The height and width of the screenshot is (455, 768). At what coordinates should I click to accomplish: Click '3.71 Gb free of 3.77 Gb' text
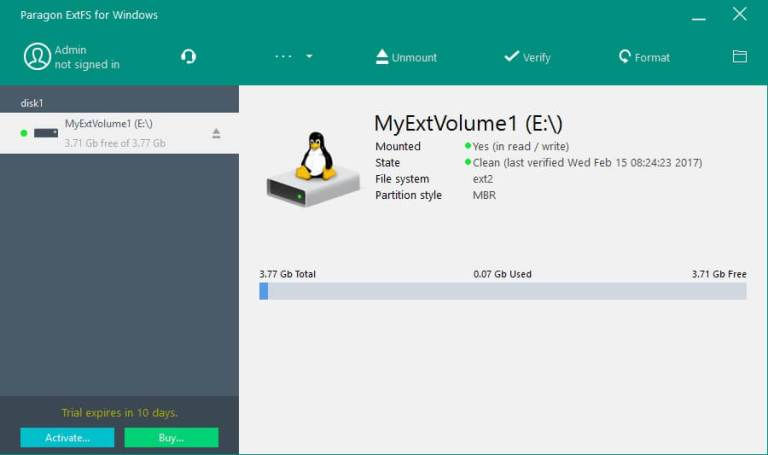pyautogui.click(x=115, y=143)
